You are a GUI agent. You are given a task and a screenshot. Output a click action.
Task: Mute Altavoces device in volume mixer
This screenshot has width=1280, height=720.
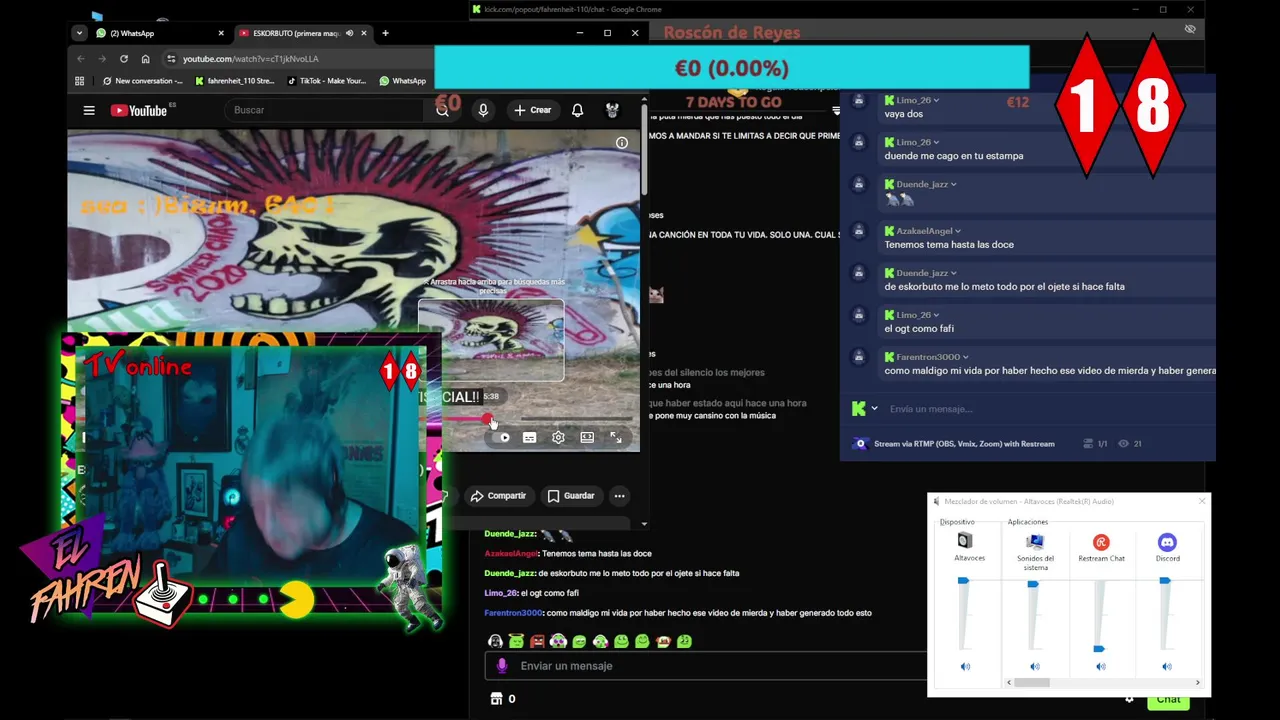[965, 666]
